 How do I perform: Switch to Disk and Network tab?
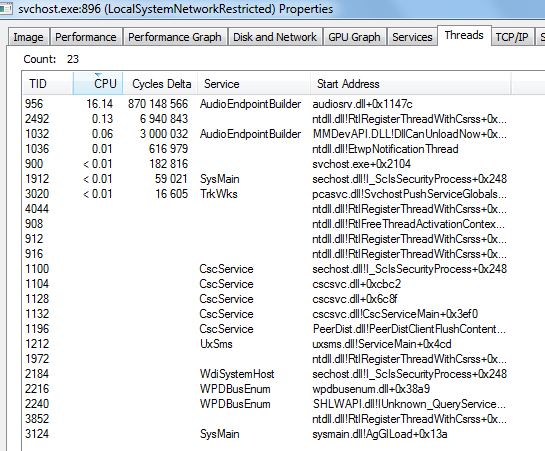[275, 37]
